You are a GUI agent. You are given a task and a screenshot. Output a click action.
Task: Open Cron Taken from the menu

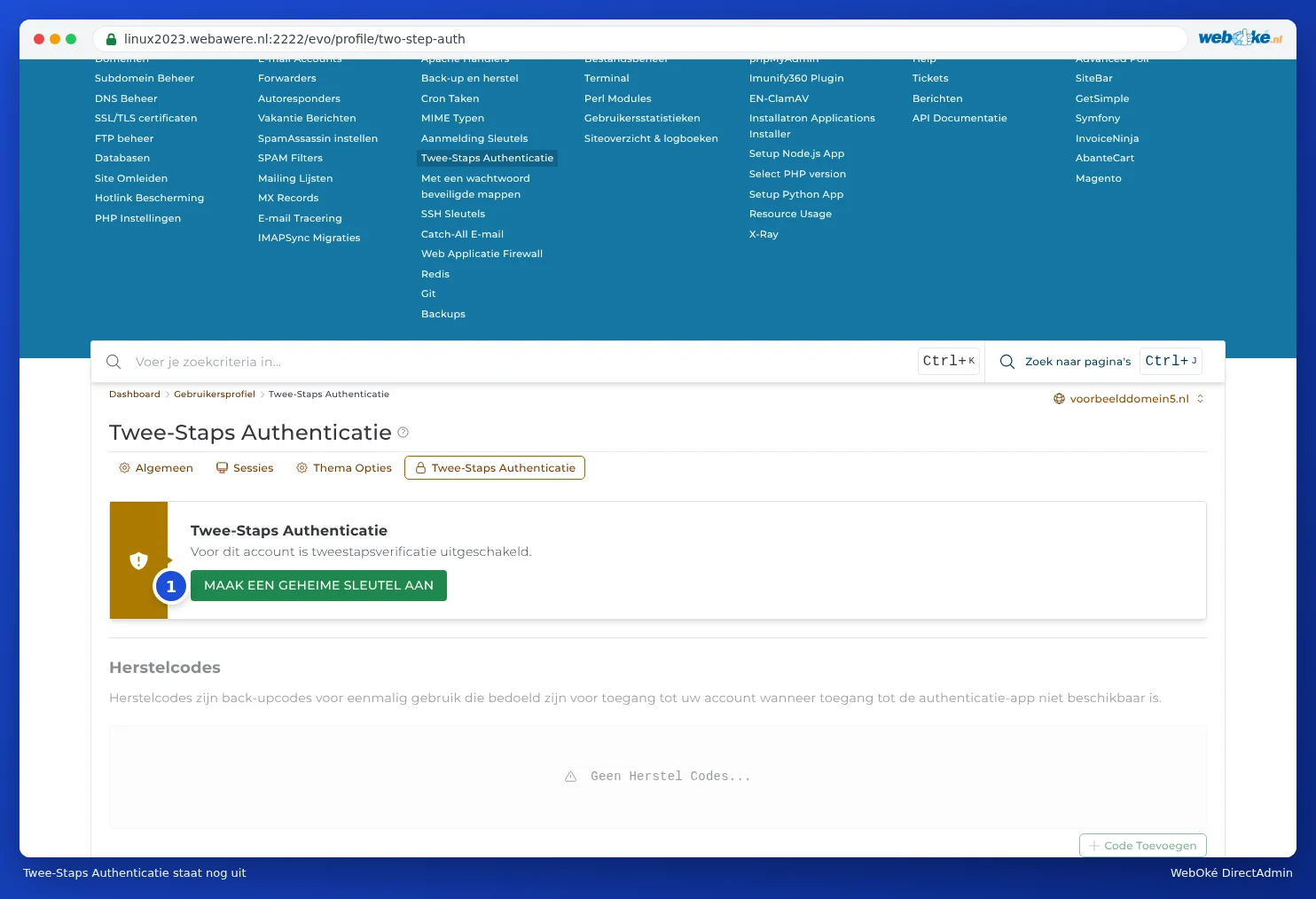tap(450, 98)
